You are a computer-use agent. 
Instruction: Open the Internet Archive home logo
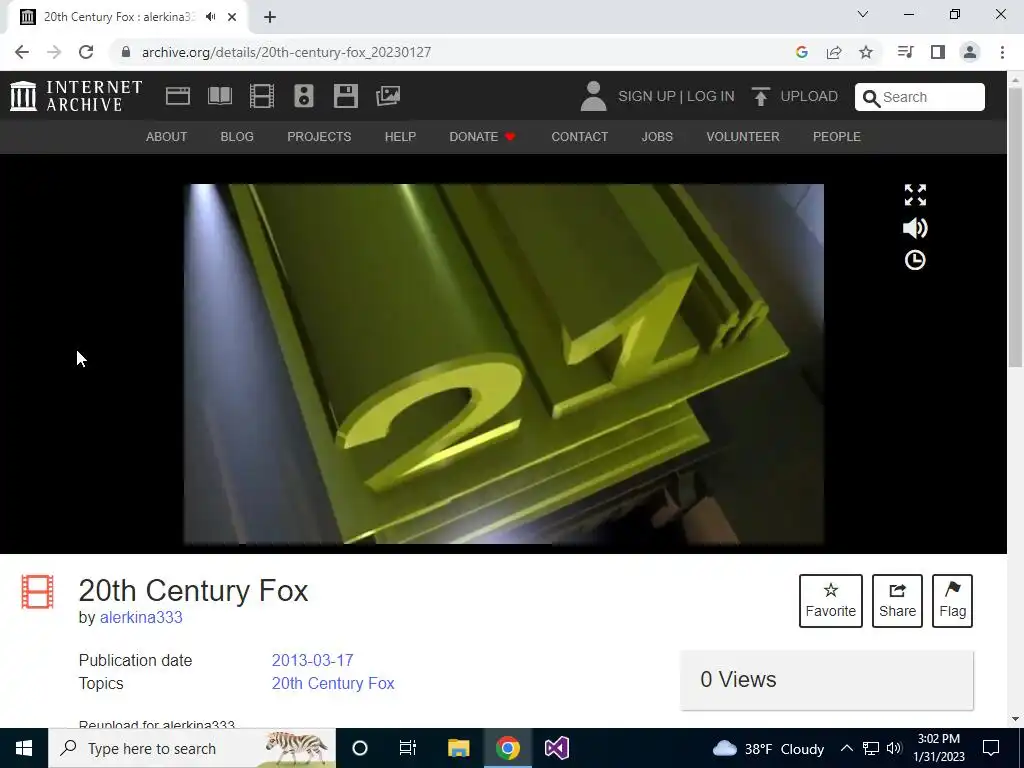tap(76, 96)
